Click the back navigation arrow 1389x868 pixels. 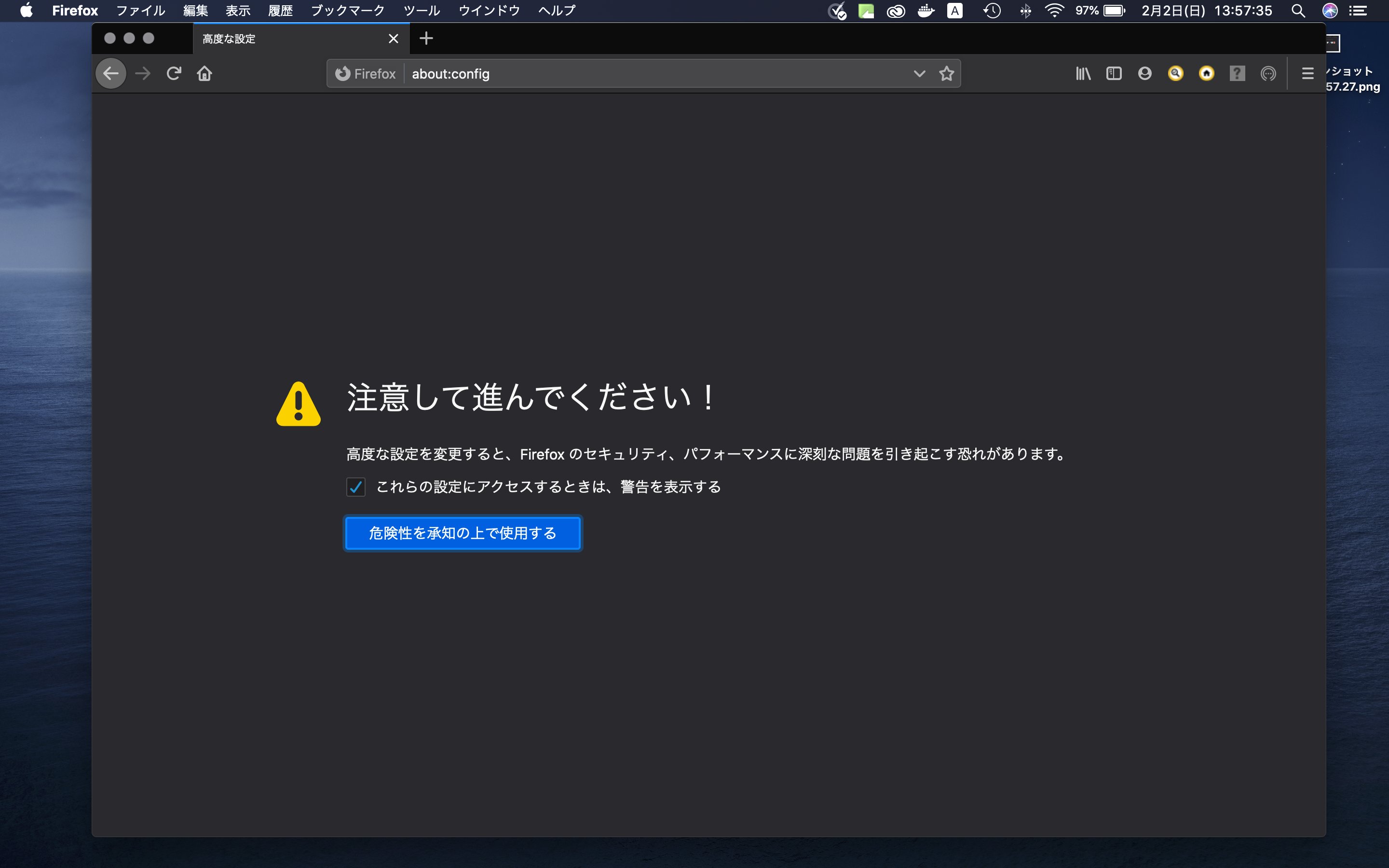click(x=111, y=73)
